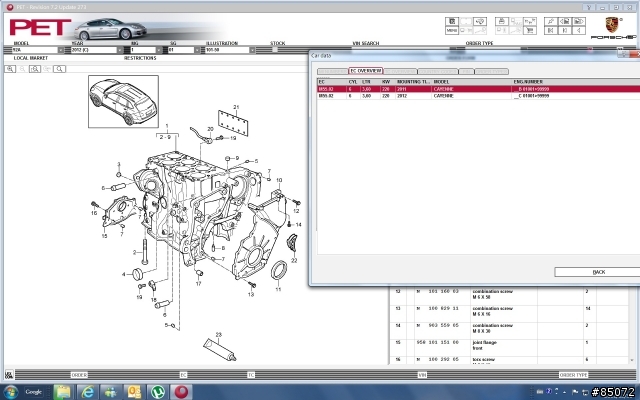Select the EC OVERVIEW tab
This screenshot has height=400, width=640.
click(x=365, y=71)
